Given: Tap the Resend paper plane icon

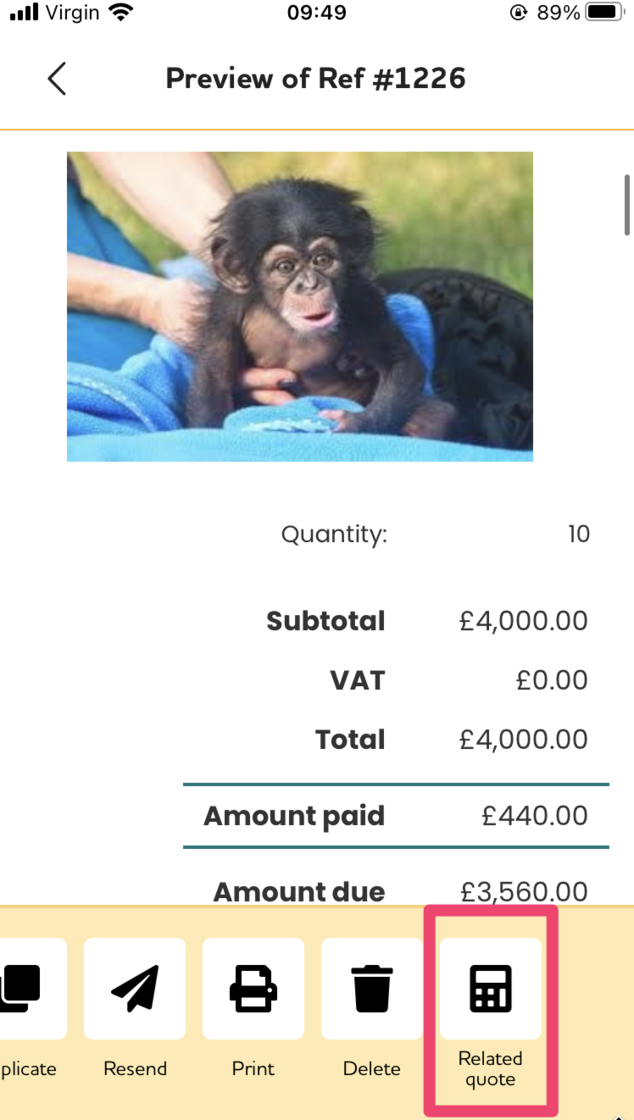Looking at the screenshot, I should click(134, 988).
